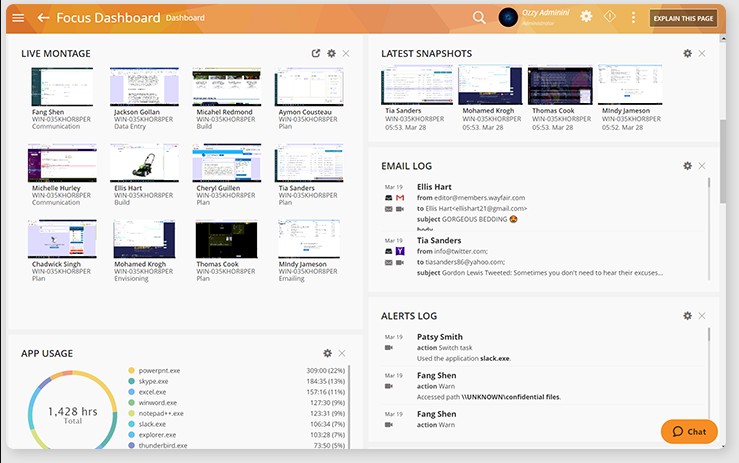Open App Usage widget settings gear

click(x=327, y=353)
